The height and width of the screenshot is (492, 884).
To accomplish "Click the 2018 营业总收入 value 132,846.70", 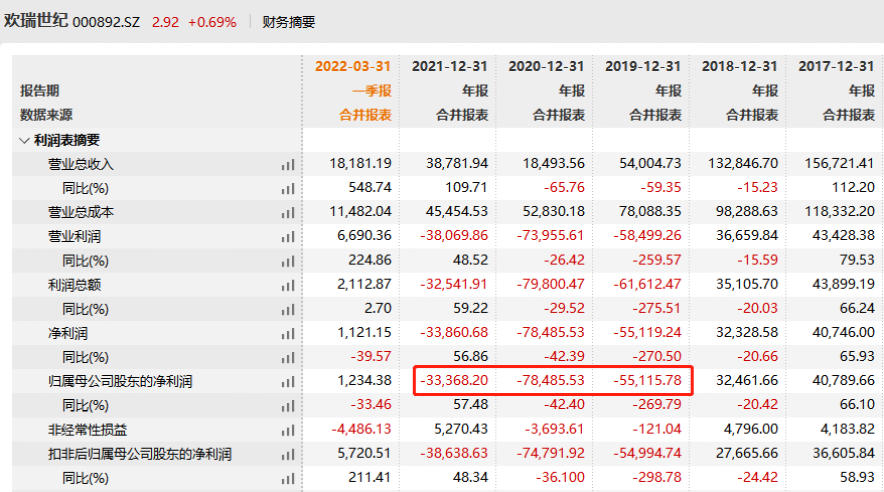I will click(x=741, y=164).
